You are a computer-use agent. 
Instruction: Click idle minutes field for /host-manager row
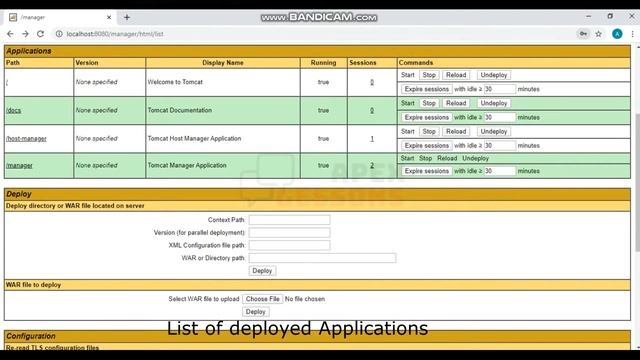click(500, 145)
